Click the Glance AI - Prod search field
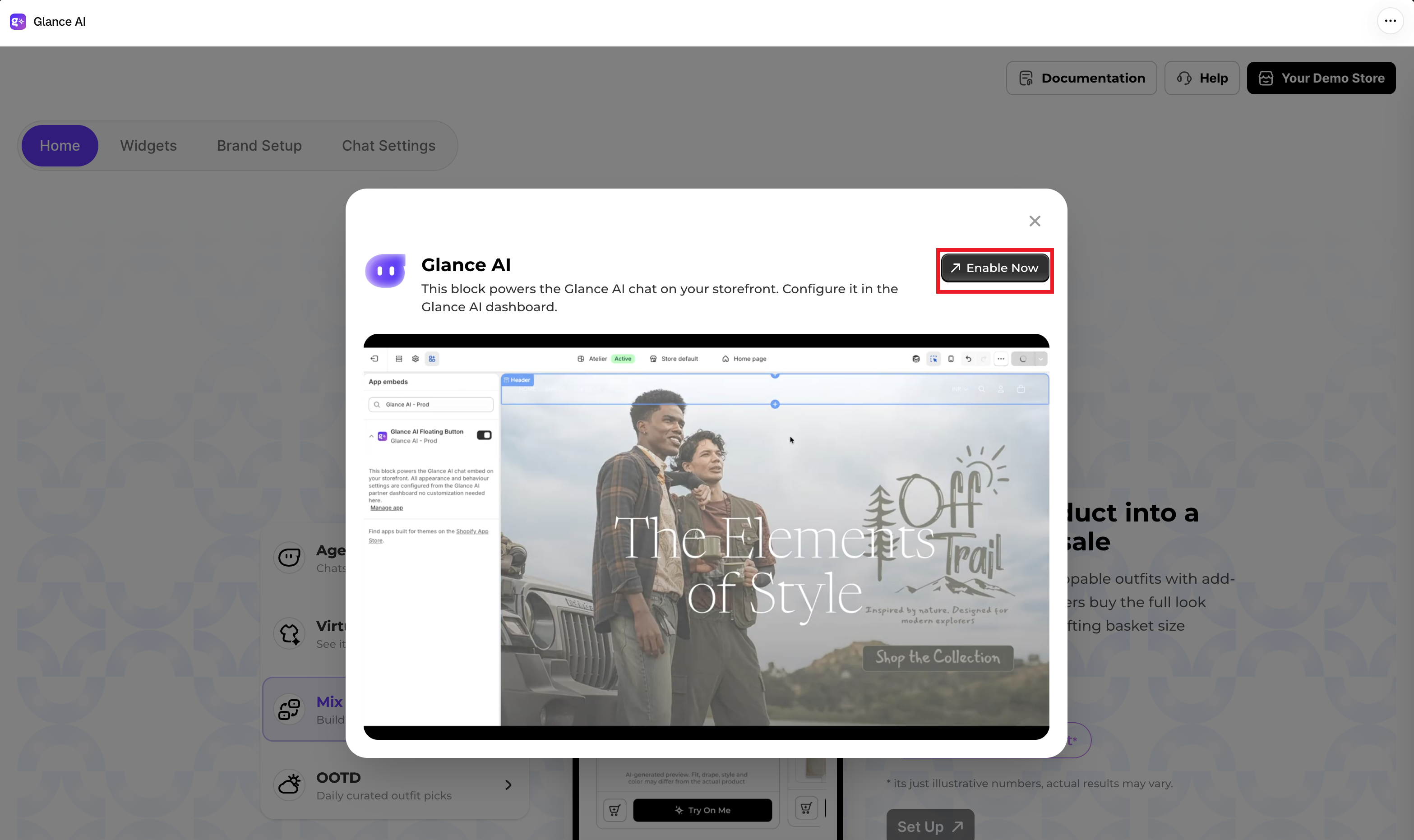The height and width of the screenshot is (840, 1414). point(431,405)
